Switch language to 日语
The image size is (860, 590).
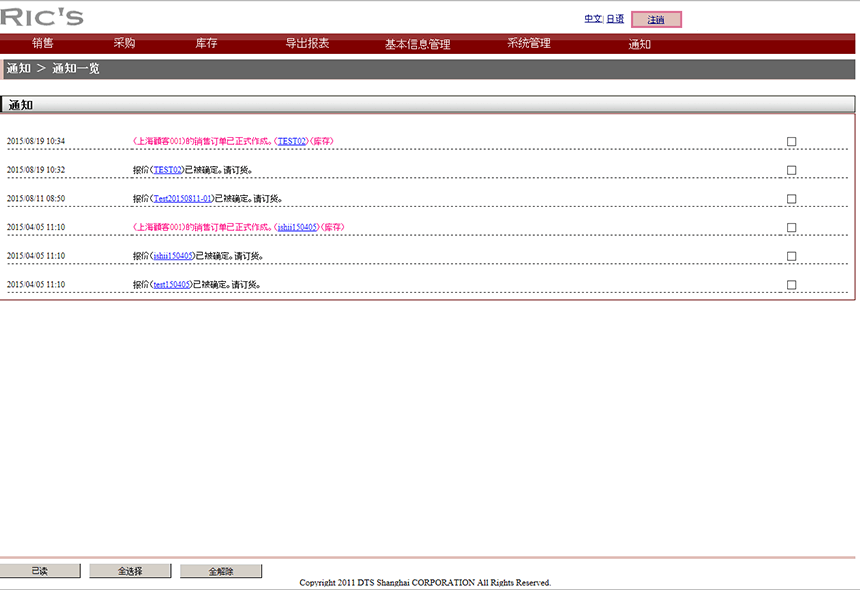point(615,19)
